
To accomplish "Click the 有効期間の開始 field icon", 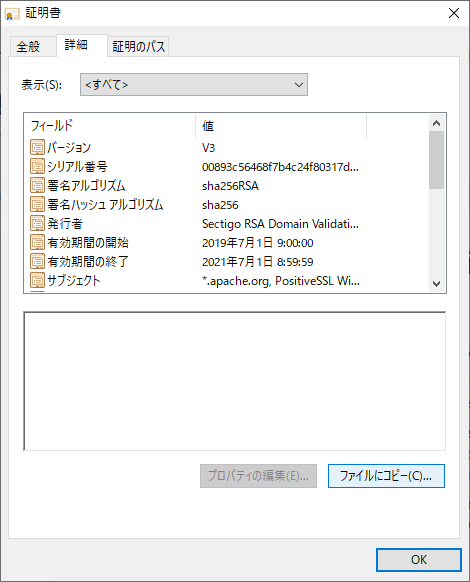I will tap(37, 242).
